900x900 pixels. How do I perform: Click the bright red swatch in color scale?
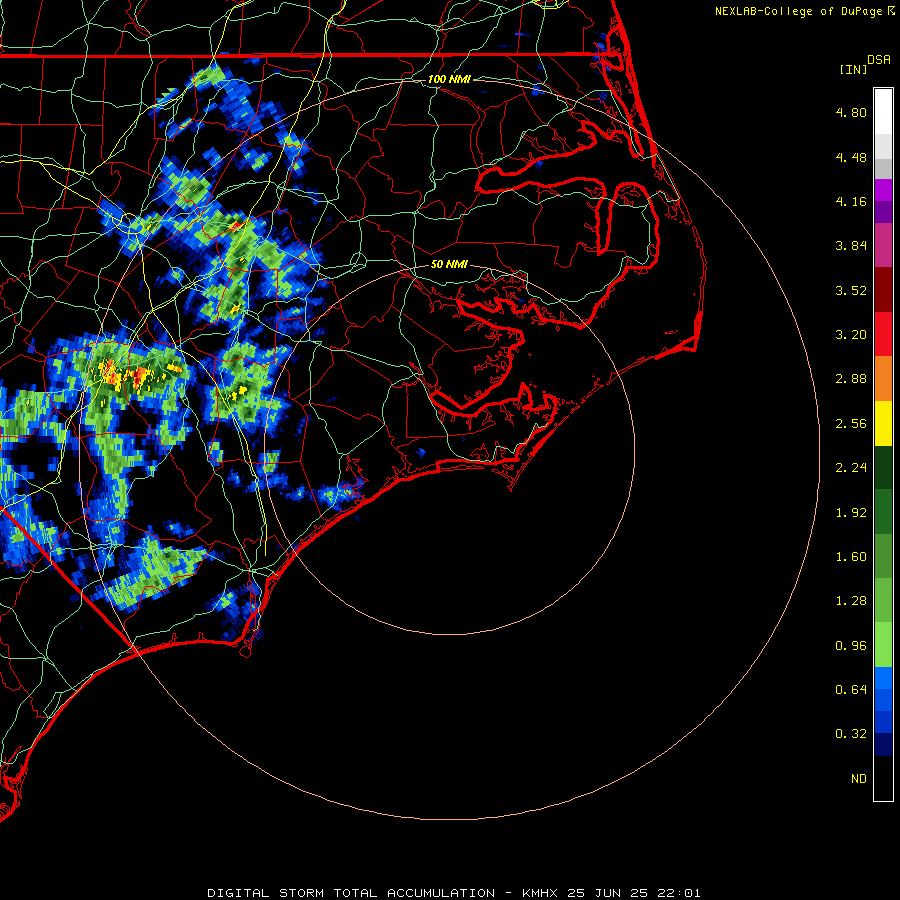tap(883, 334)
